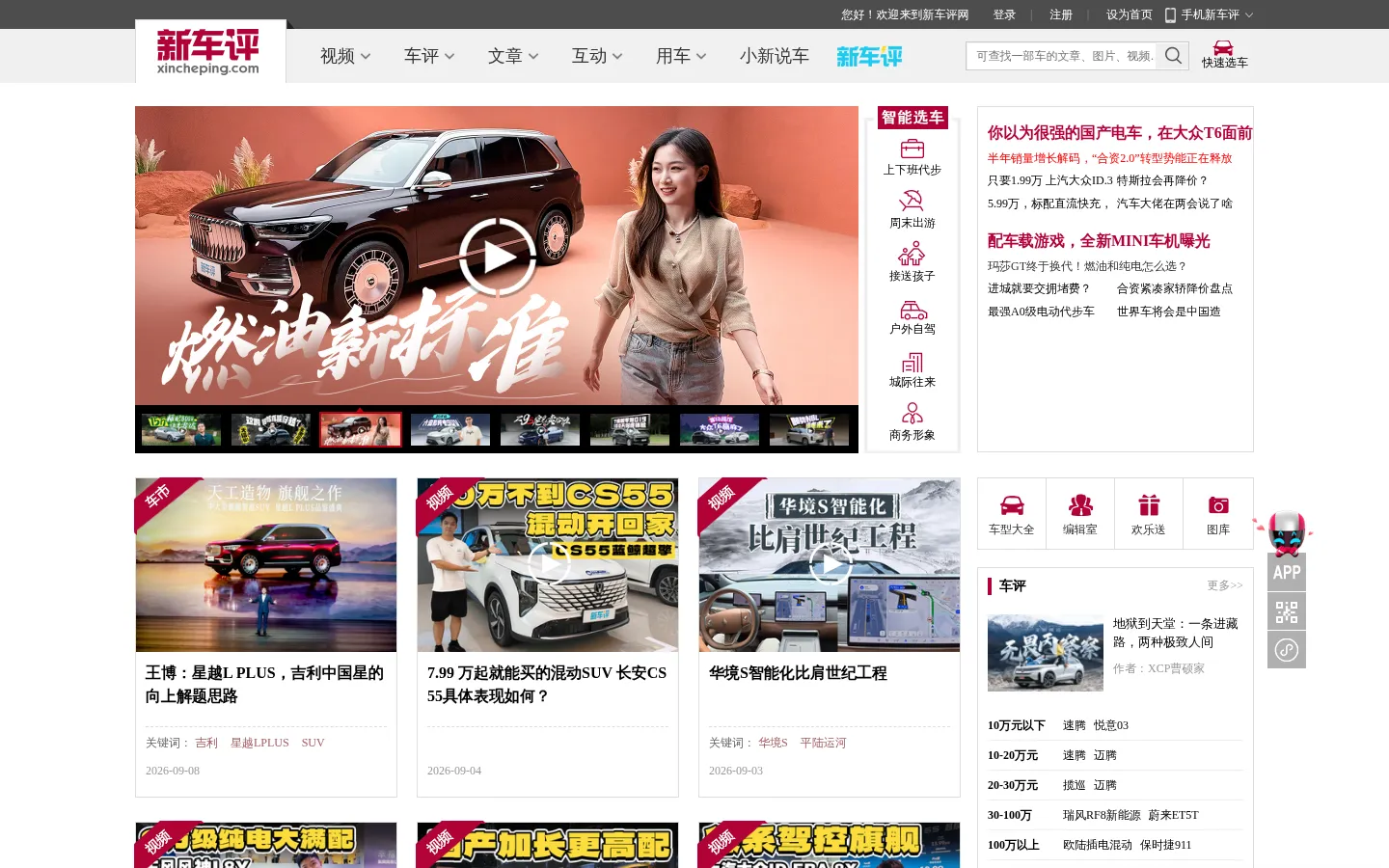Click the phone icon beside 手机新车评
1389x868 pixels.
1170,14
